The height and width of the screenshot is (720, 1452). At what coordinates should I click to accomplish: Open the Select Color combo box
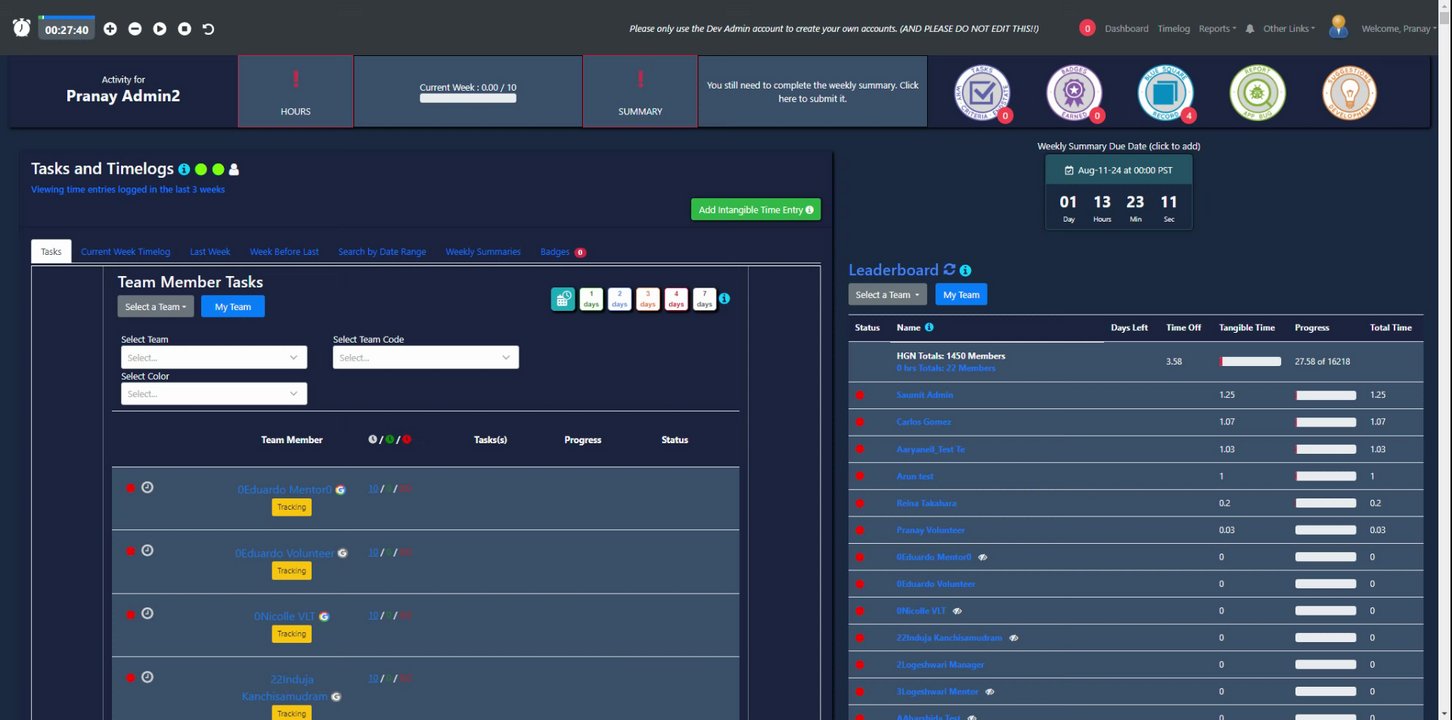[x=214, y=394]
